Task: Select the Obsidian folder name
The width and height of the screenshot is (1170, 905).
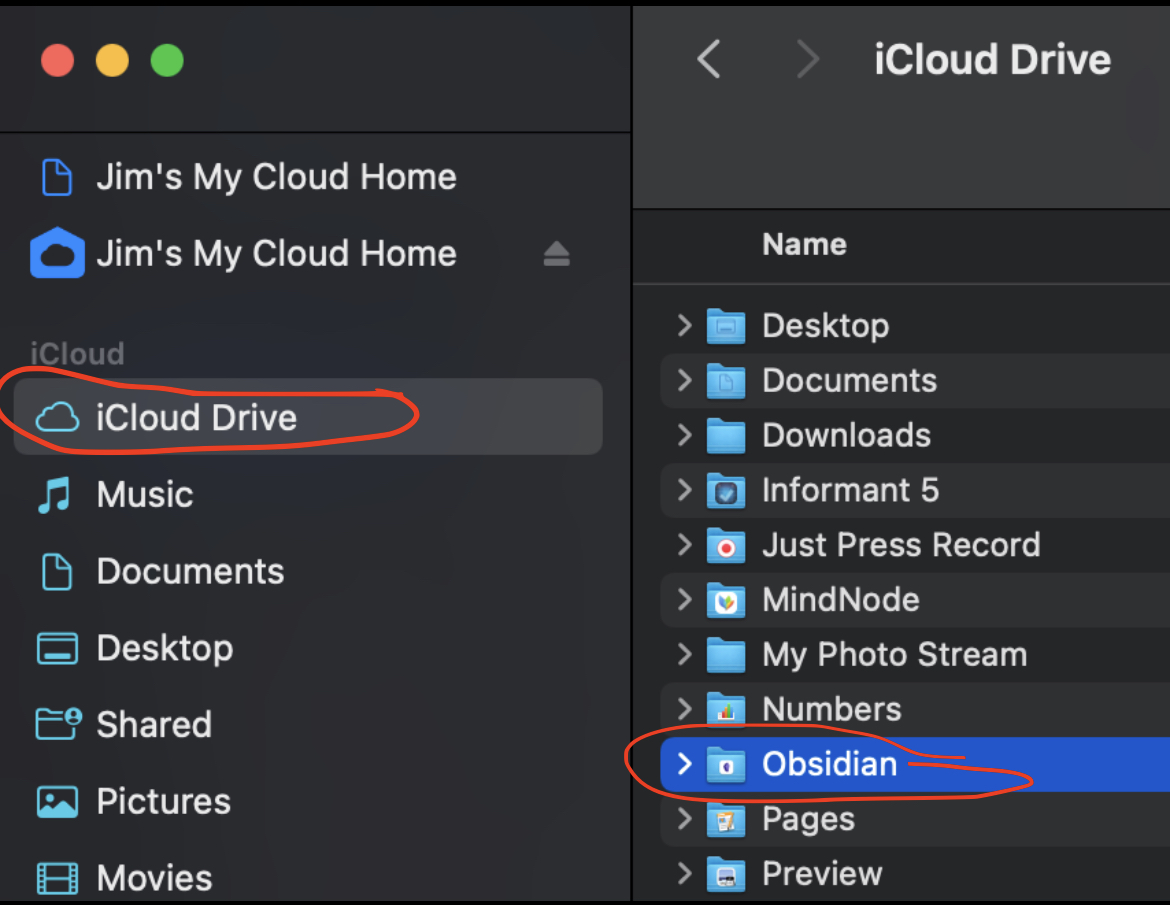Action: tap(829, 764)
